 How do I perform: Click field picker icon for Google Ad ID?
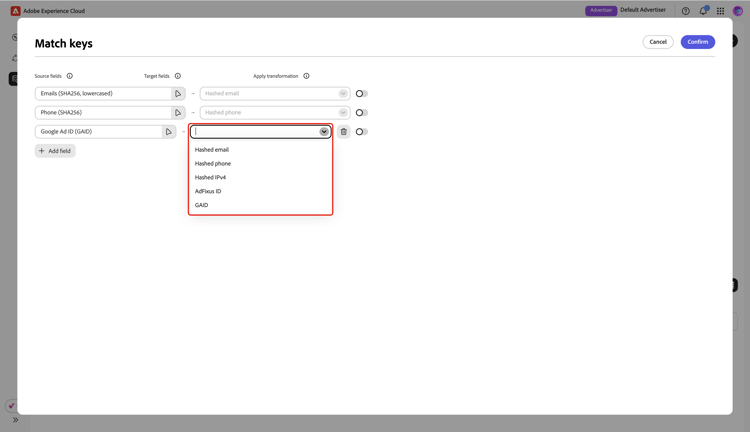[x=169, y=132]
